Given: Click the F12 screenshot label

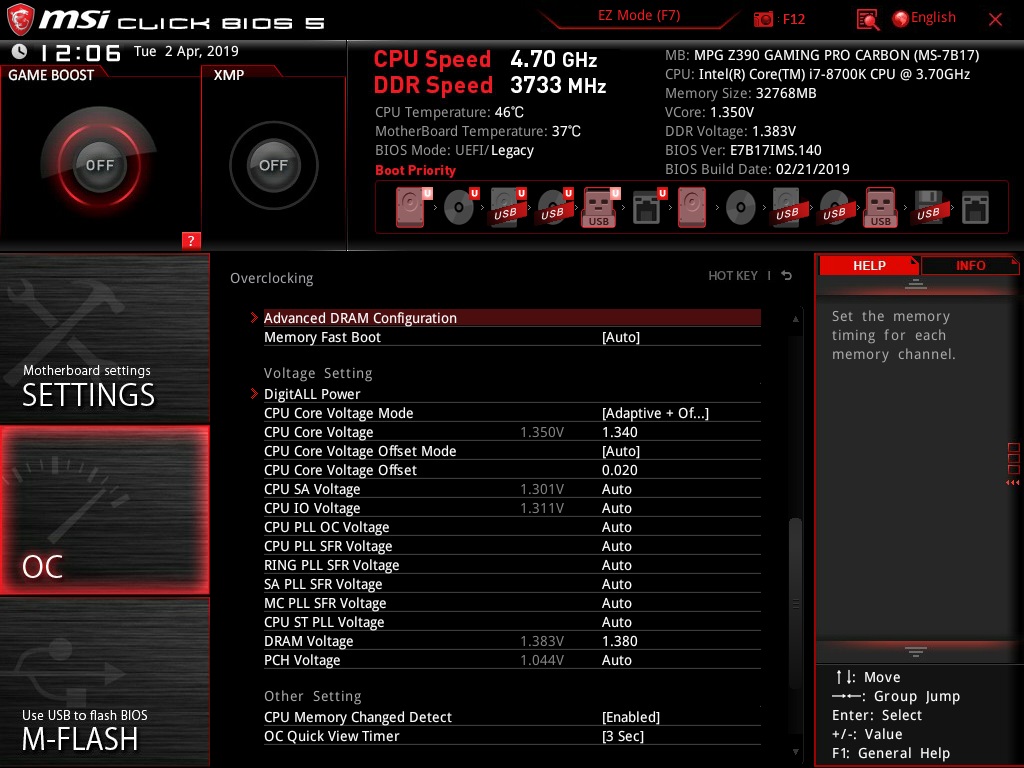Looking at the screenshot, I should click(793, 19).
